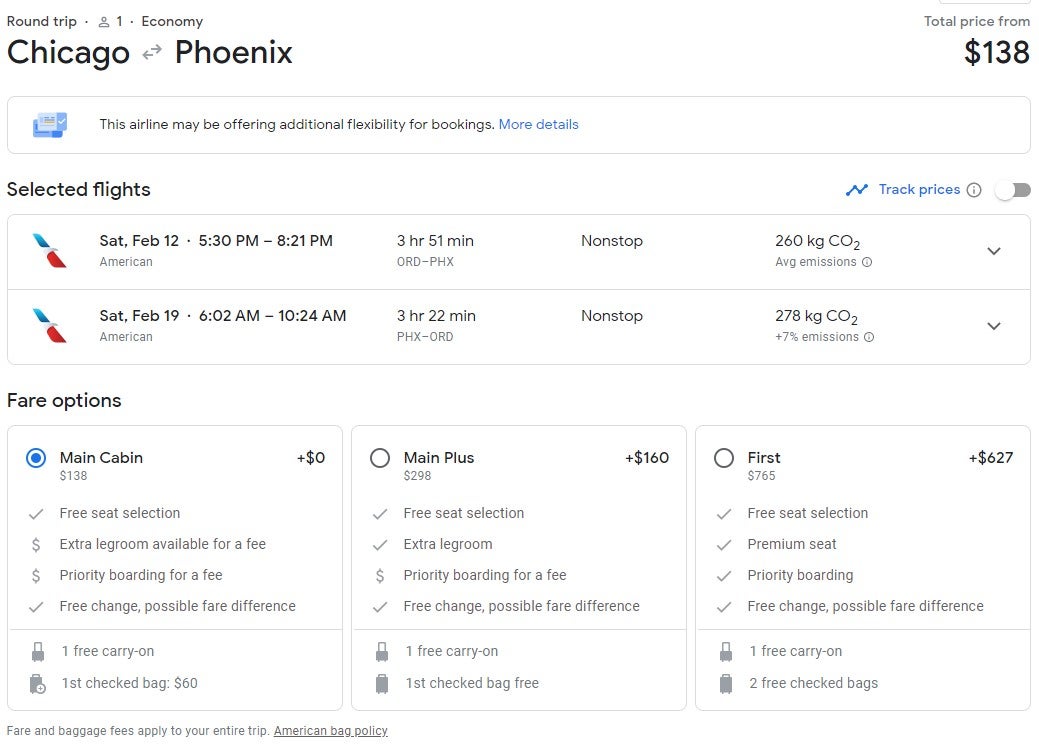Click the checkmark beside Free seat selection in Main Plus
Viewport: 1039px width, 748px height.
tap(381, 513)
